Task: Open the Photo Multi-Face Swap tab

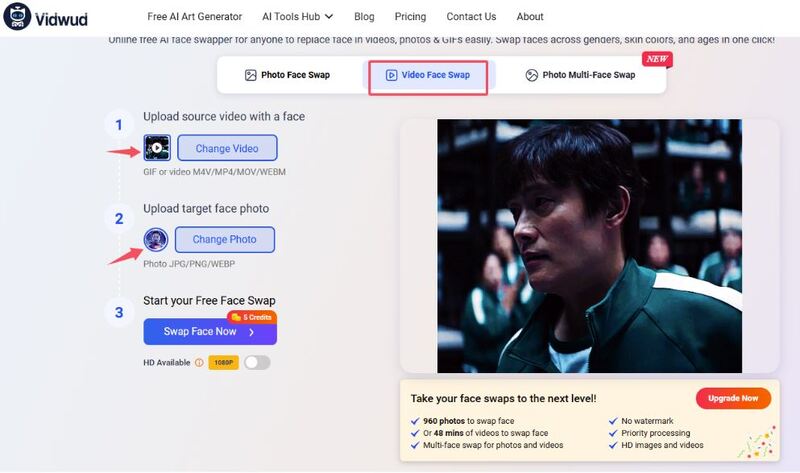Action: (x=580, y=75)
